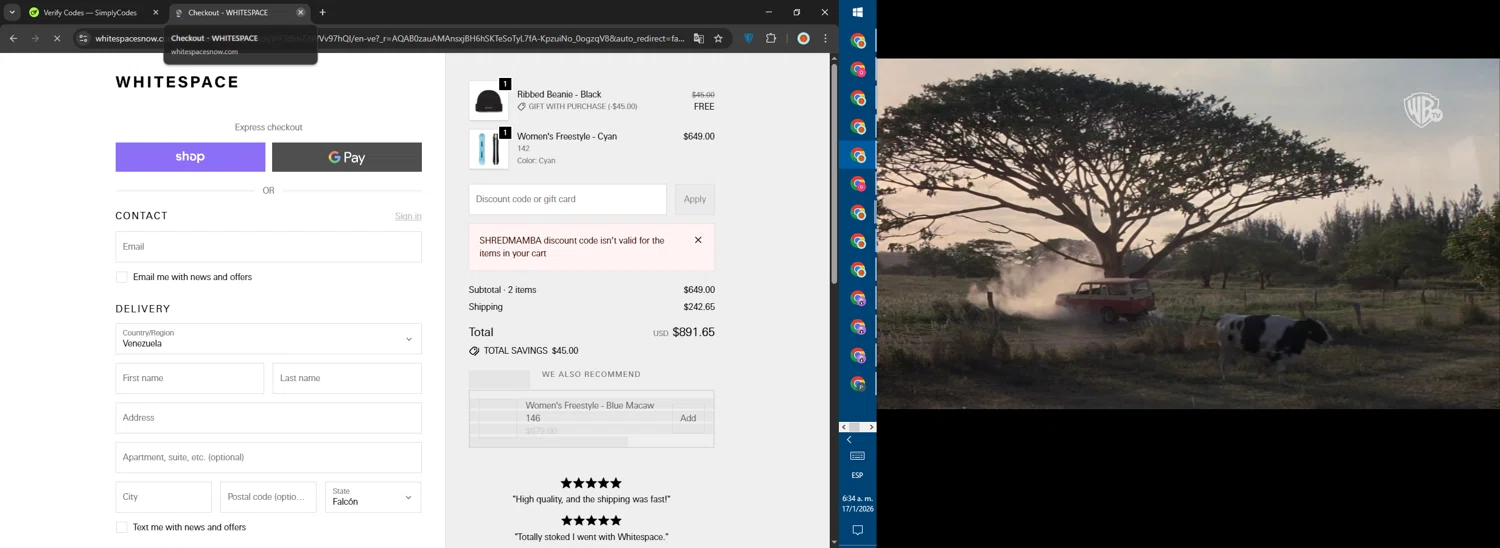Click the Shipping cost $242.65
Screen dimensions: 1500x548
coord(699,307)
